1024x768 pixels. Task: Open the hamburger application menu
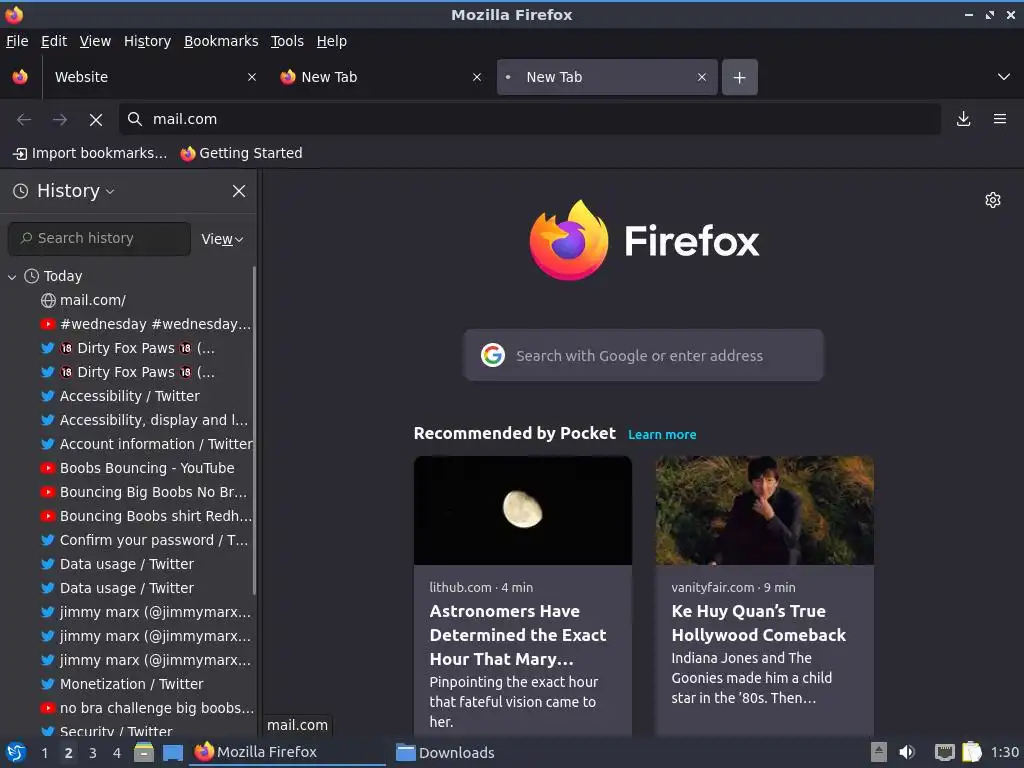[999, 119]
